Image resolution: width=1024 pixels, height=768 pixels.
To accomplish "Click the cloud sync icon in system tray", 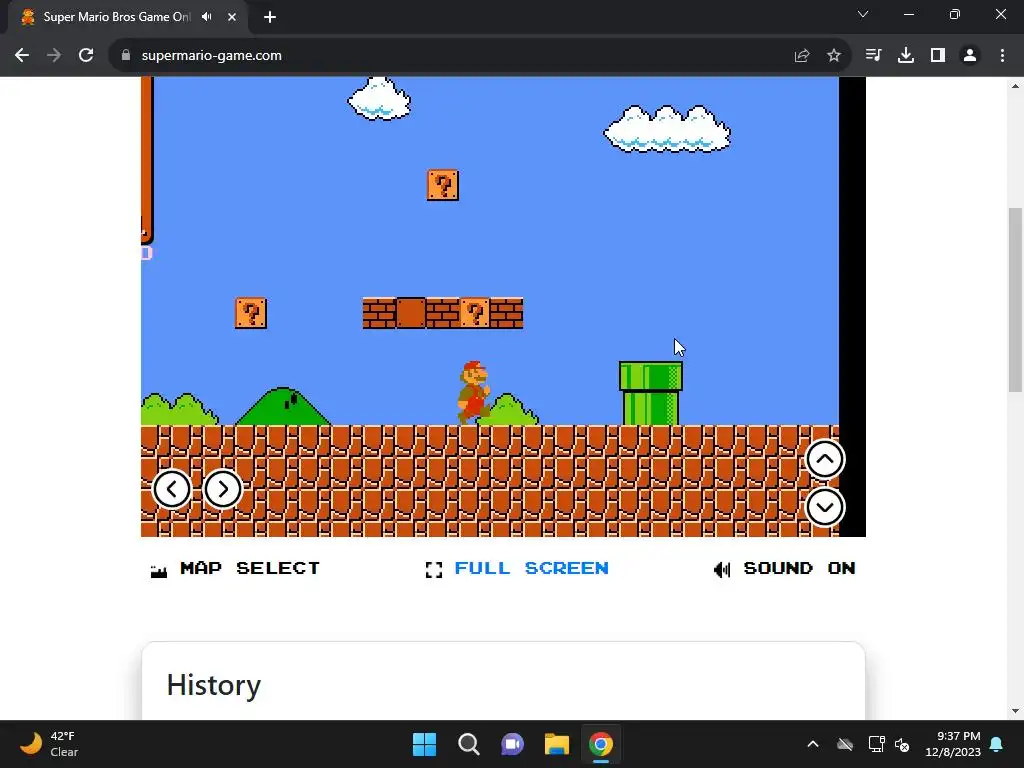I will pyautogui.click(x=845, y=744).
